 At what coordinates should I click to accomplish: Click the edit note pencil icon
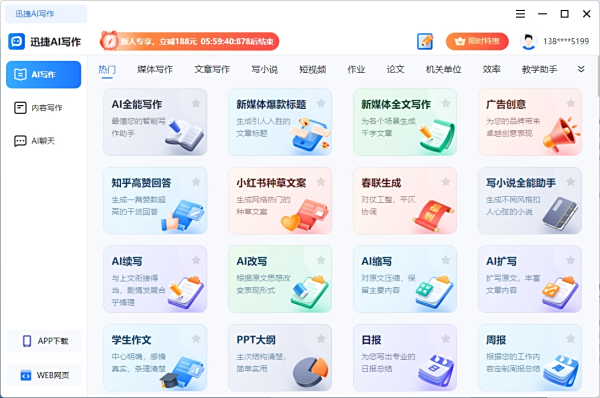(x=425, y=41)
